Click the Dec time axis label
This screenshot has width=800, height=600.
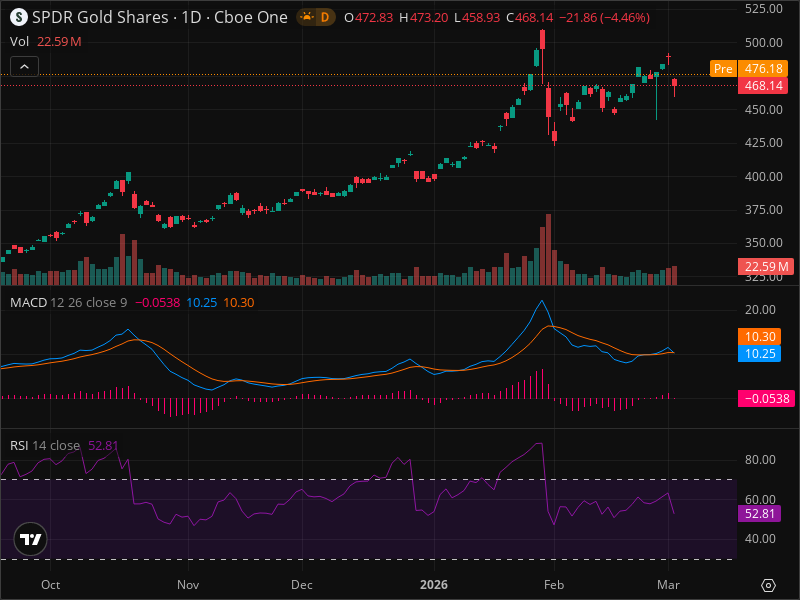click(x=302, y=585)
